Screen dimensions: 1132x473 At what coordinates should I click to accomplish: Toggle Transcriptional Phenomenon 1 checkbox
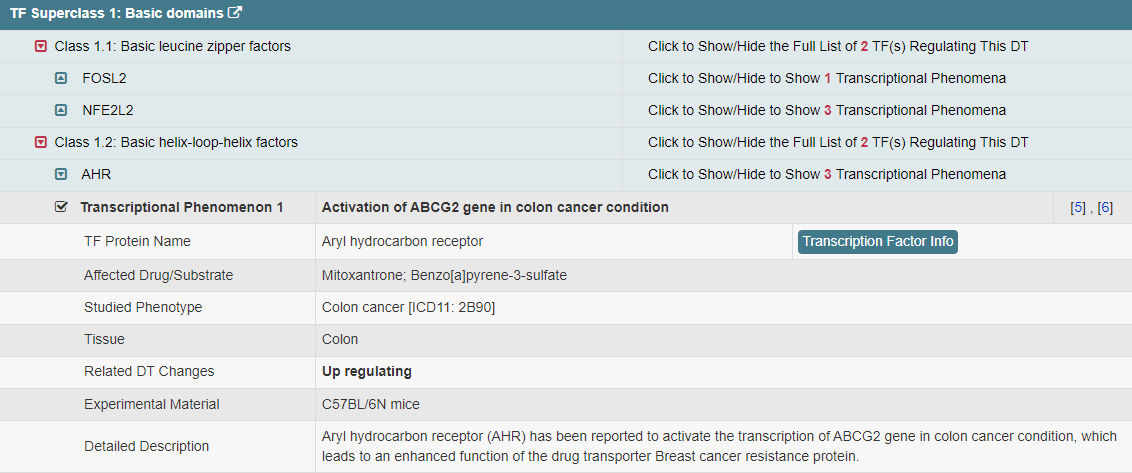coord(61,207)
